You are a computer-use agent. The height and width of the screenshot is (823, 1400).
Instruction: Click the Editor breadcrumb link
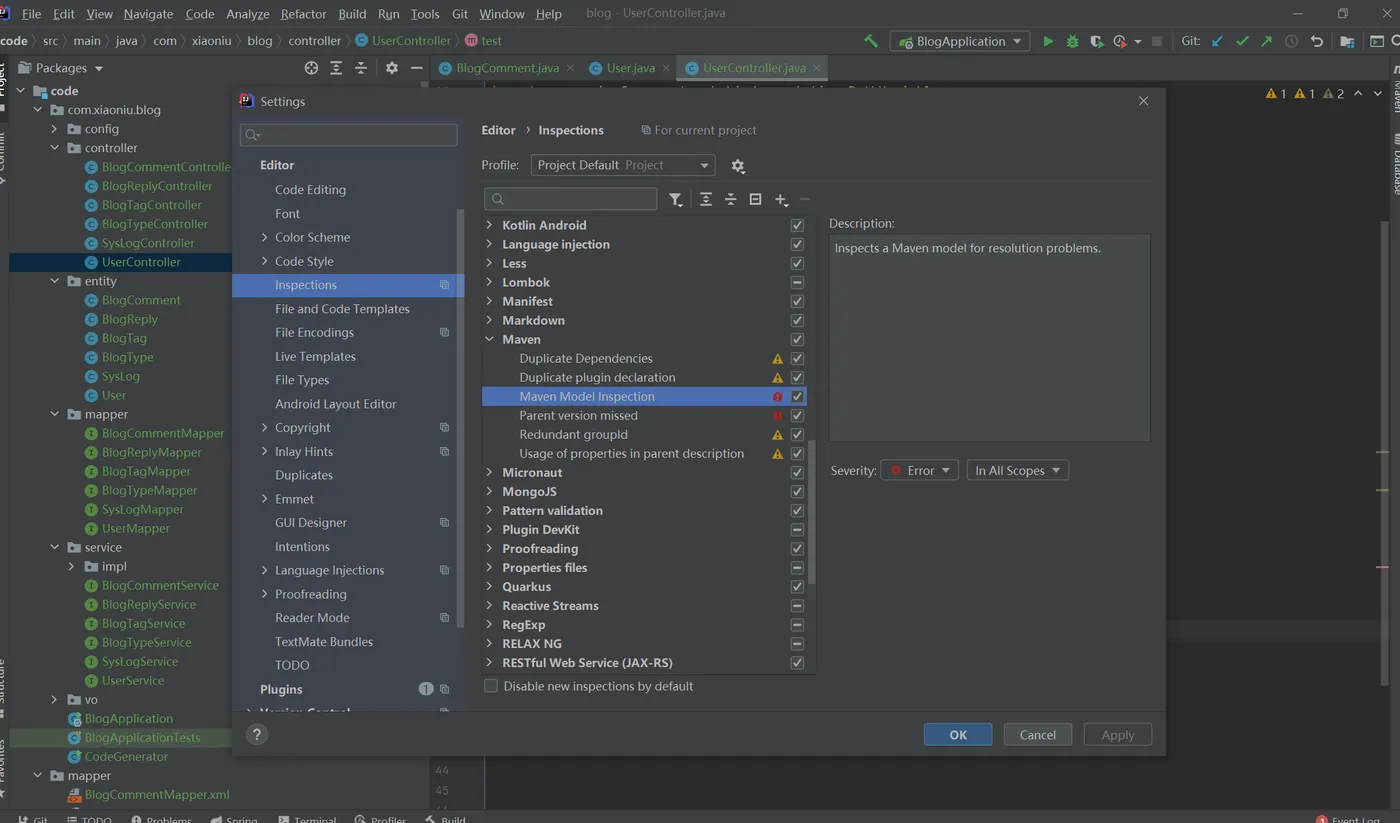[x=498, y=130]
